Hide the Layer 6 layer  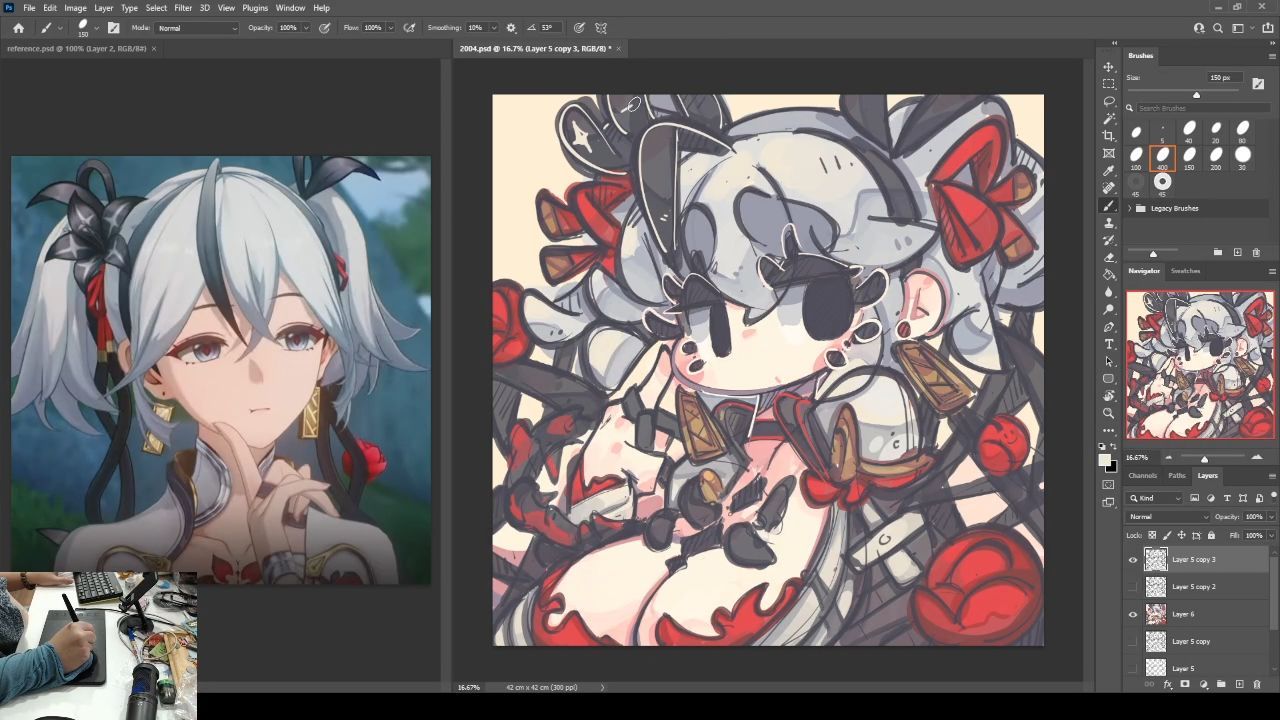tap(1133, 614)
